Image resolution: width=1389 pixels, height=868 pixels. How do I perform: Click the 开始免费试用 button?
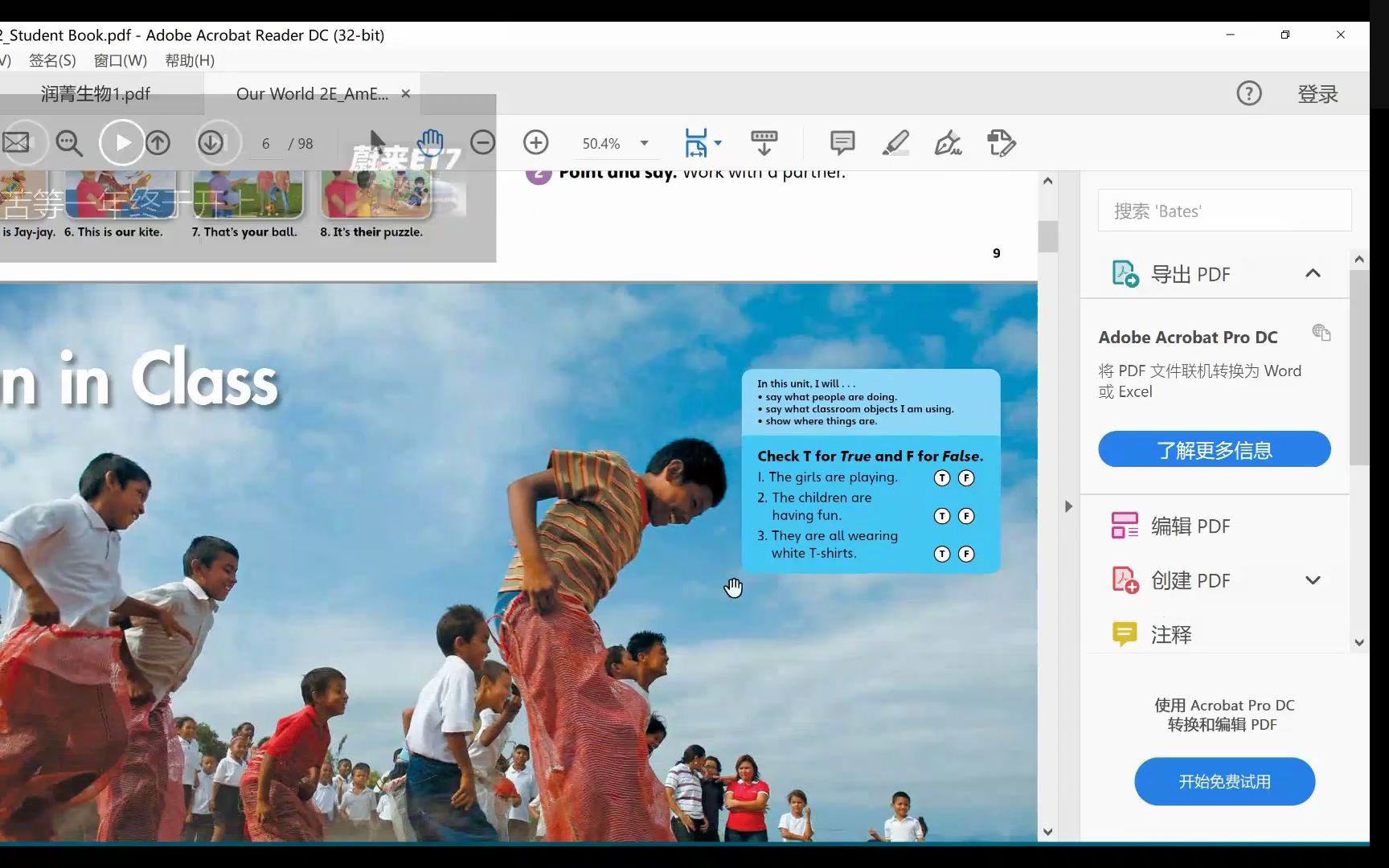click(x=1224, y=781)
